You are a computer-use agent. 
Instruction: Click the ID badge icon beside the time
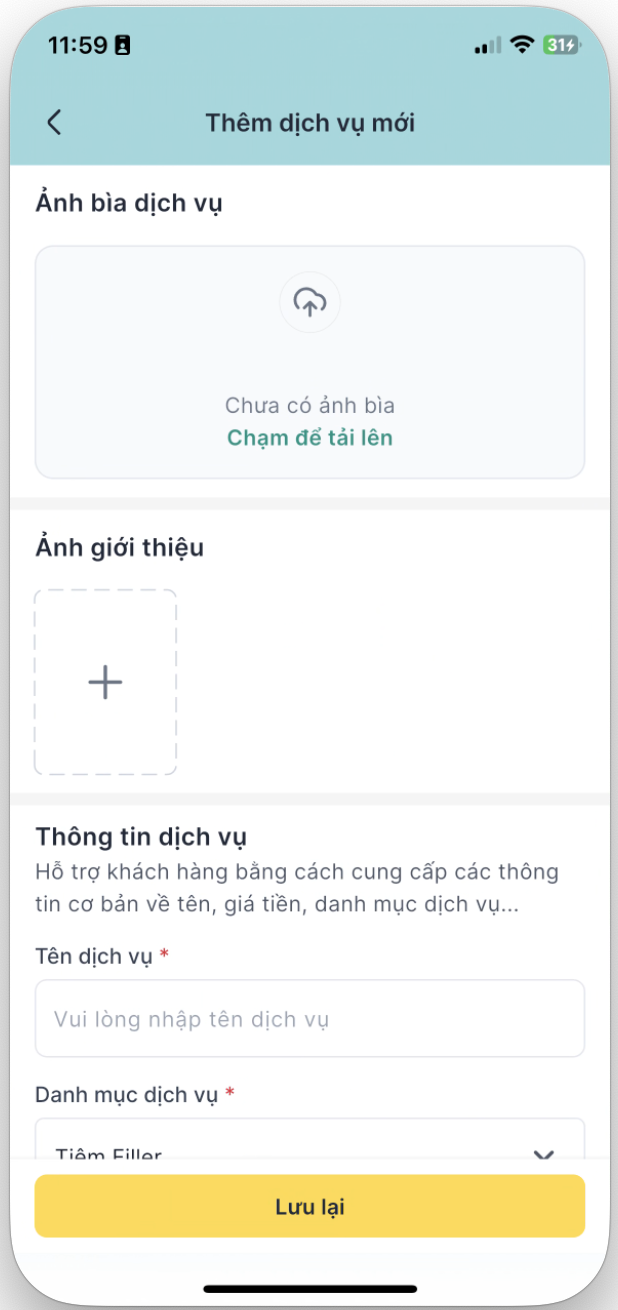[123, 46]
